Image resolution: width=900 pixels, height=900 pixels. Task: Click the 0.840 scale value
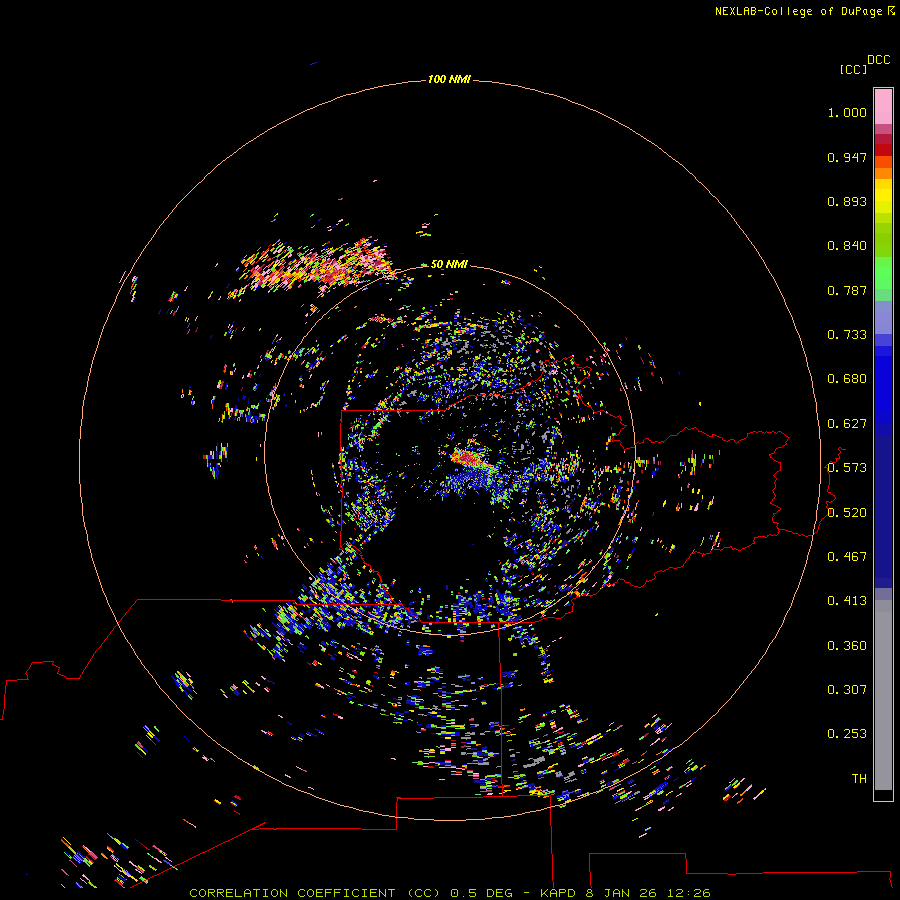click(847, 246)
